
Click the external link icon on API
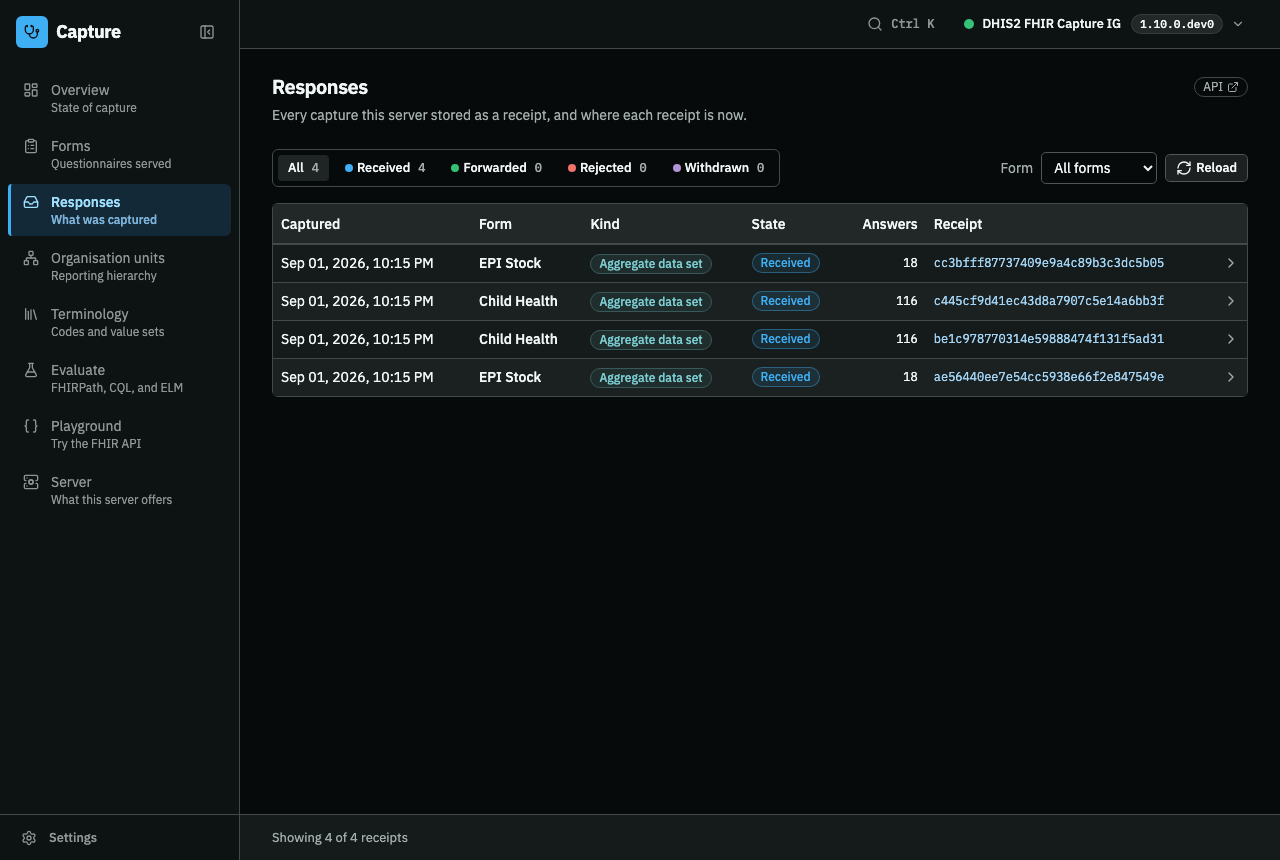pyautogui.click(x=1233, y=87)
